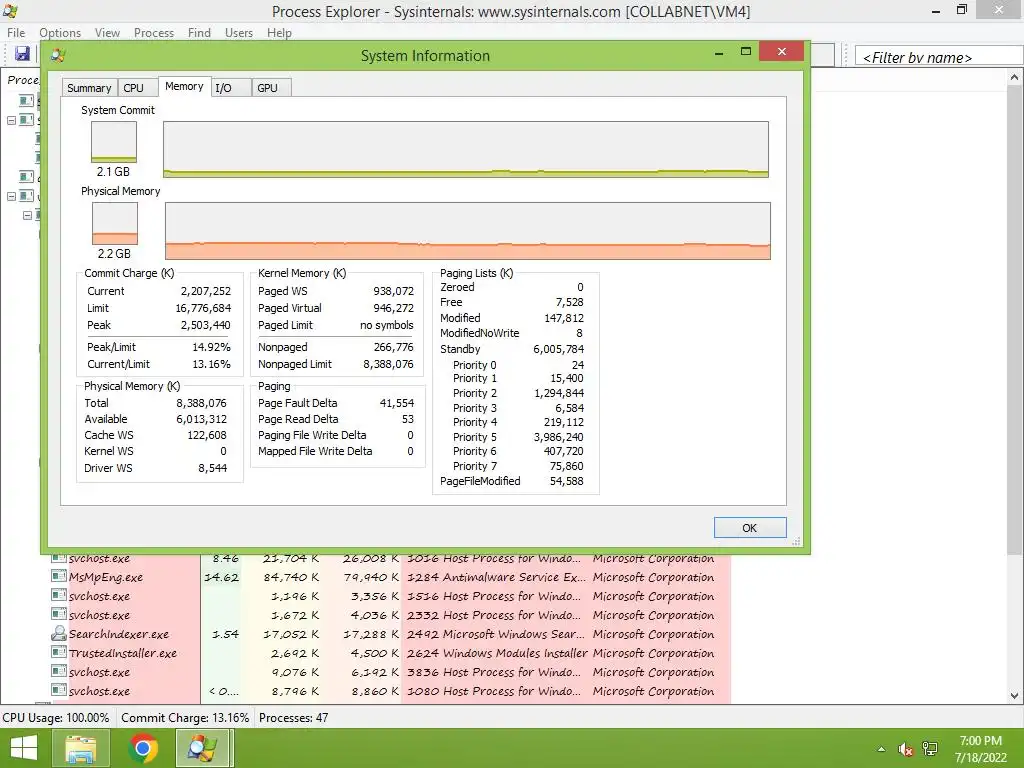Maximize the System Information window

tap(746, 52)
